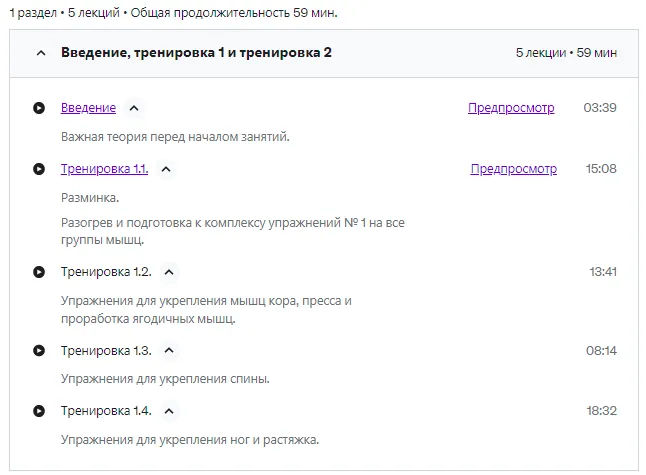The height and width of the screenshot is (475, 646).
Task: Collapse the Введение lecture description
Action: pyautogui.click(x=135, y=108)
